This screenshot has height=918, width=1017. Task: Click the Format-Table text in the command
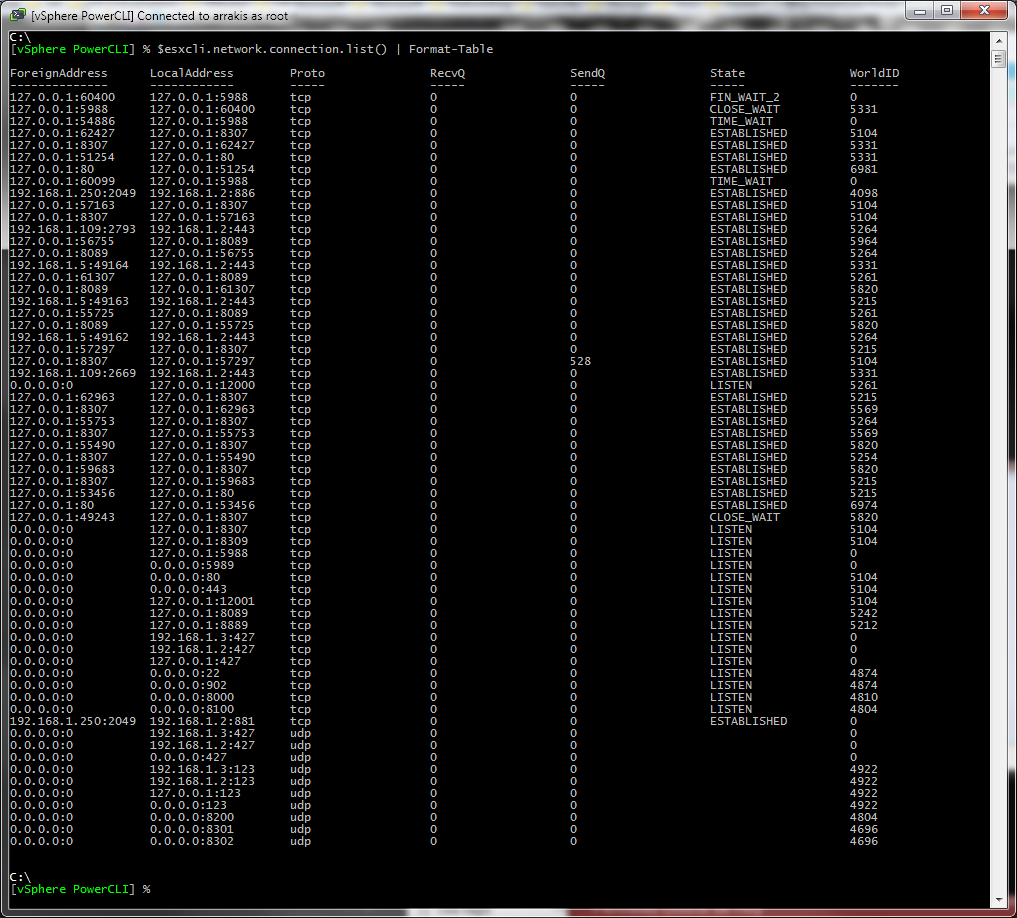[x=451, y=49]
